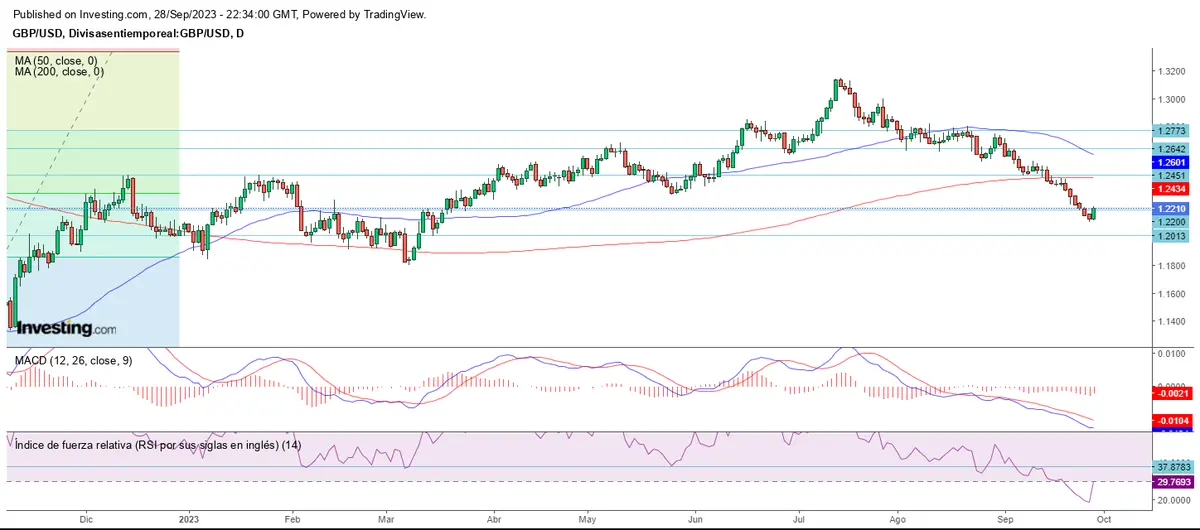Open the MACD (12, 26, close, 9) legend
This screenshot has height=530, width=1200.
(x=73, y=359)
